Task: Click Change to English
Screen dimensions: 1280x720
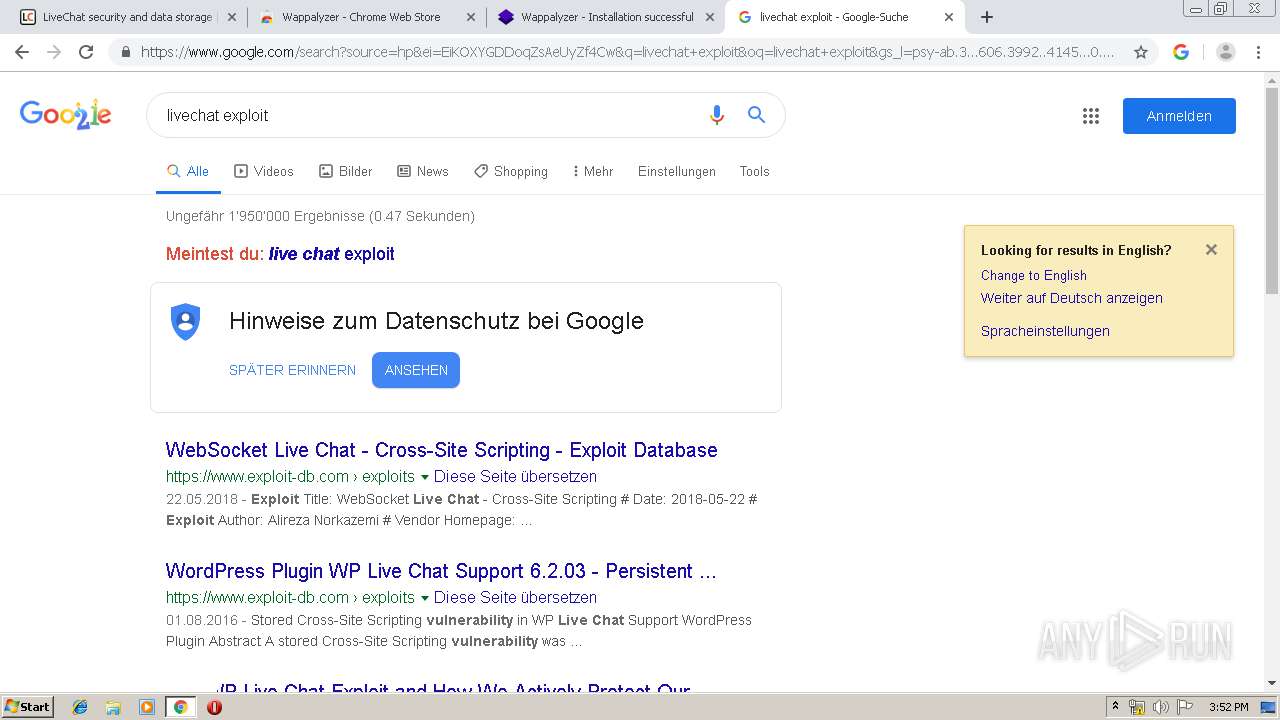Action: (x=1034, y=276)
